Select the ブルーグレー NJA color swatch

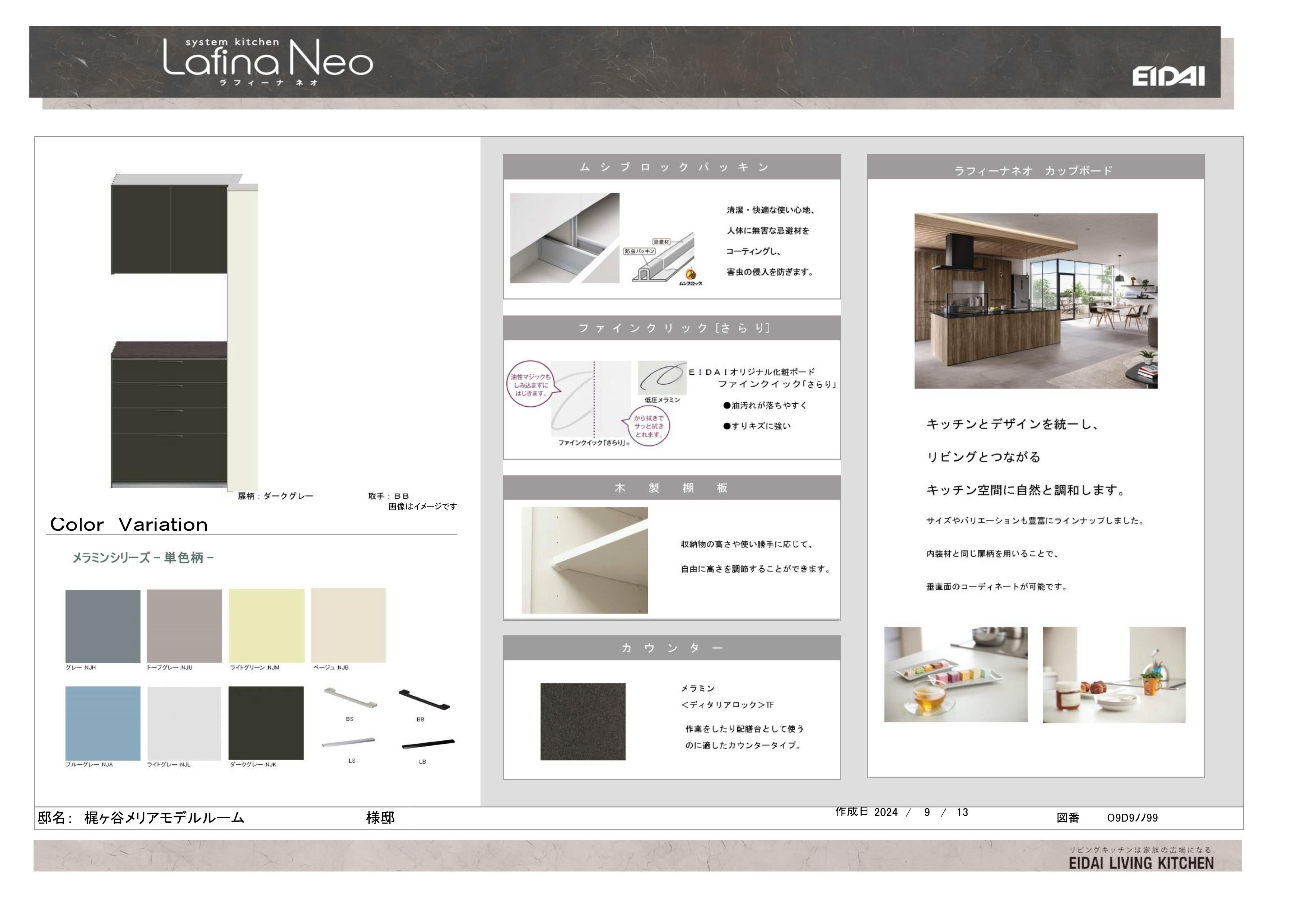pyautogui.click(x=103, y=723)
